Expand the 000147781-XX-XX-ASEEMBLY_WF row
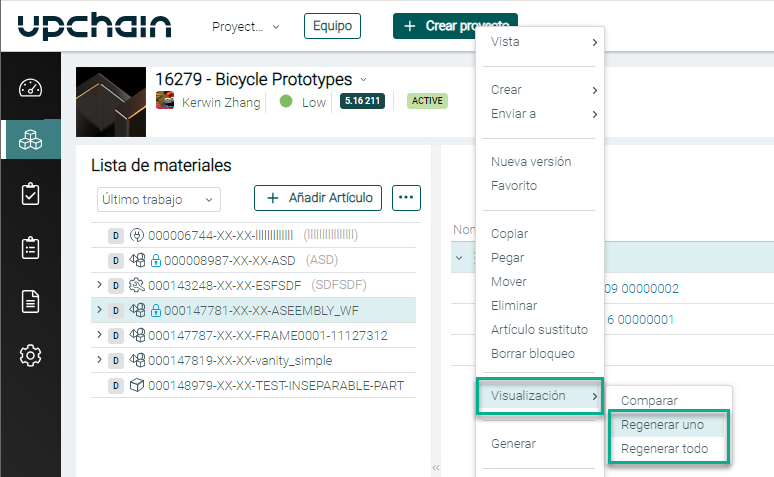The height and width of the screenshot is (477, 774). click(x=99, y=310)
